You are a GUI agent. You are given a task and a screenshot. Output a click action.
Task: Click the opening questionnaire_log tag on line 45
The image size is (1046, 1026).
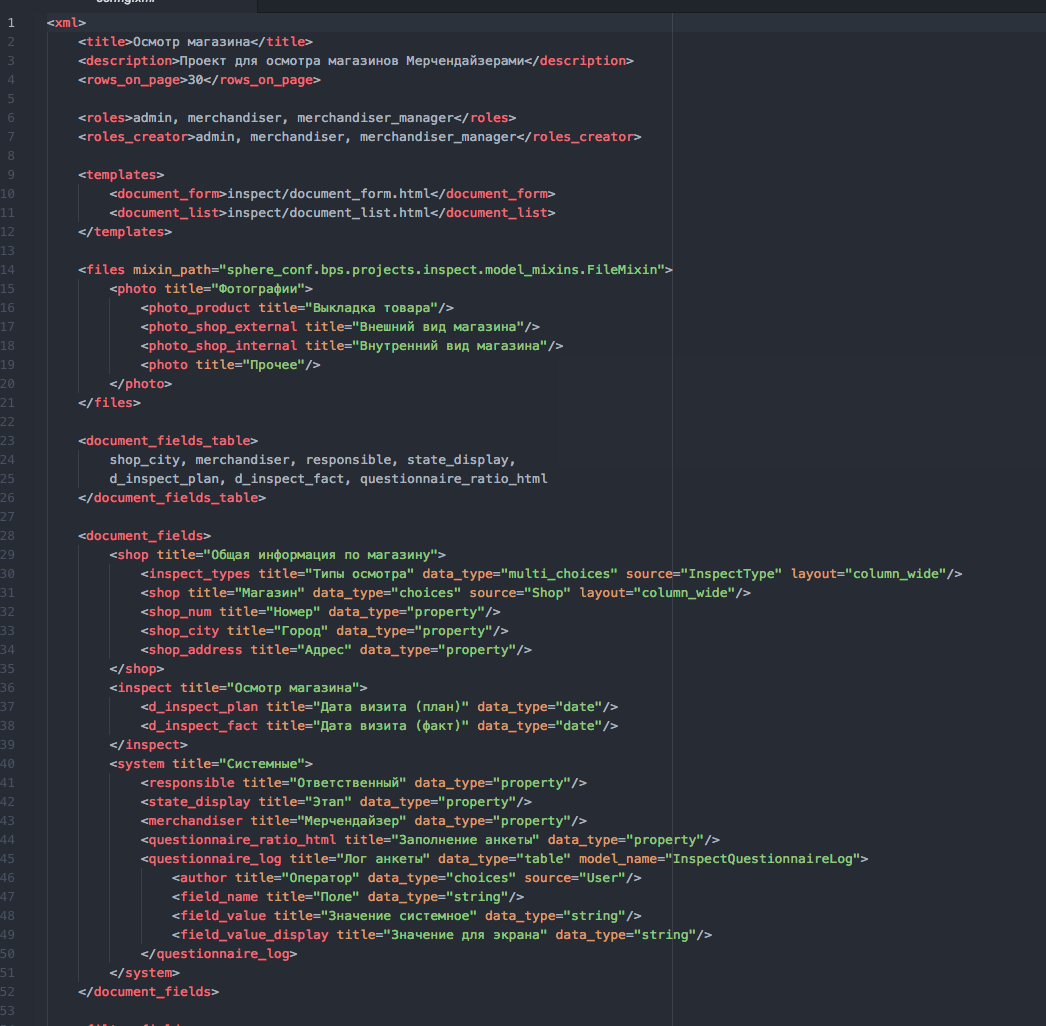(211, 859)
